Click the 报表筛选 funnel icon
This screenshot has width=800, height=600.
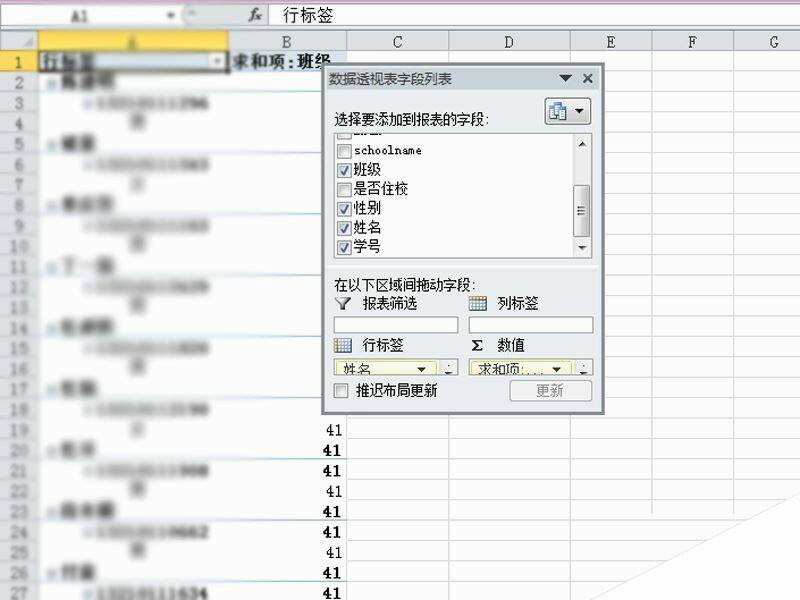click(x=343, y=304)
